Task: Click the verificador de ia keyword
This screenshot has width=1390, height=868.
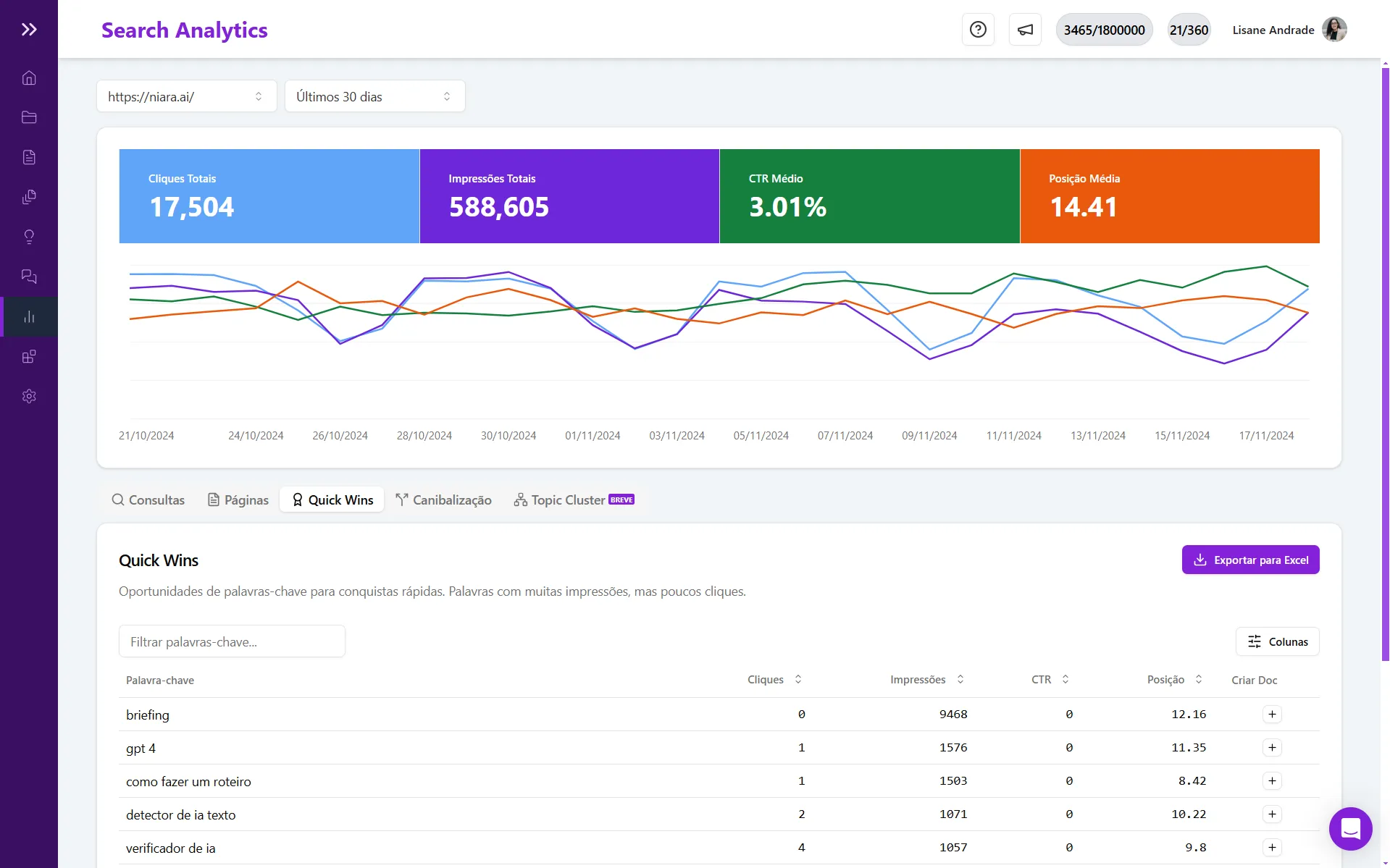Action: [170, 848]
